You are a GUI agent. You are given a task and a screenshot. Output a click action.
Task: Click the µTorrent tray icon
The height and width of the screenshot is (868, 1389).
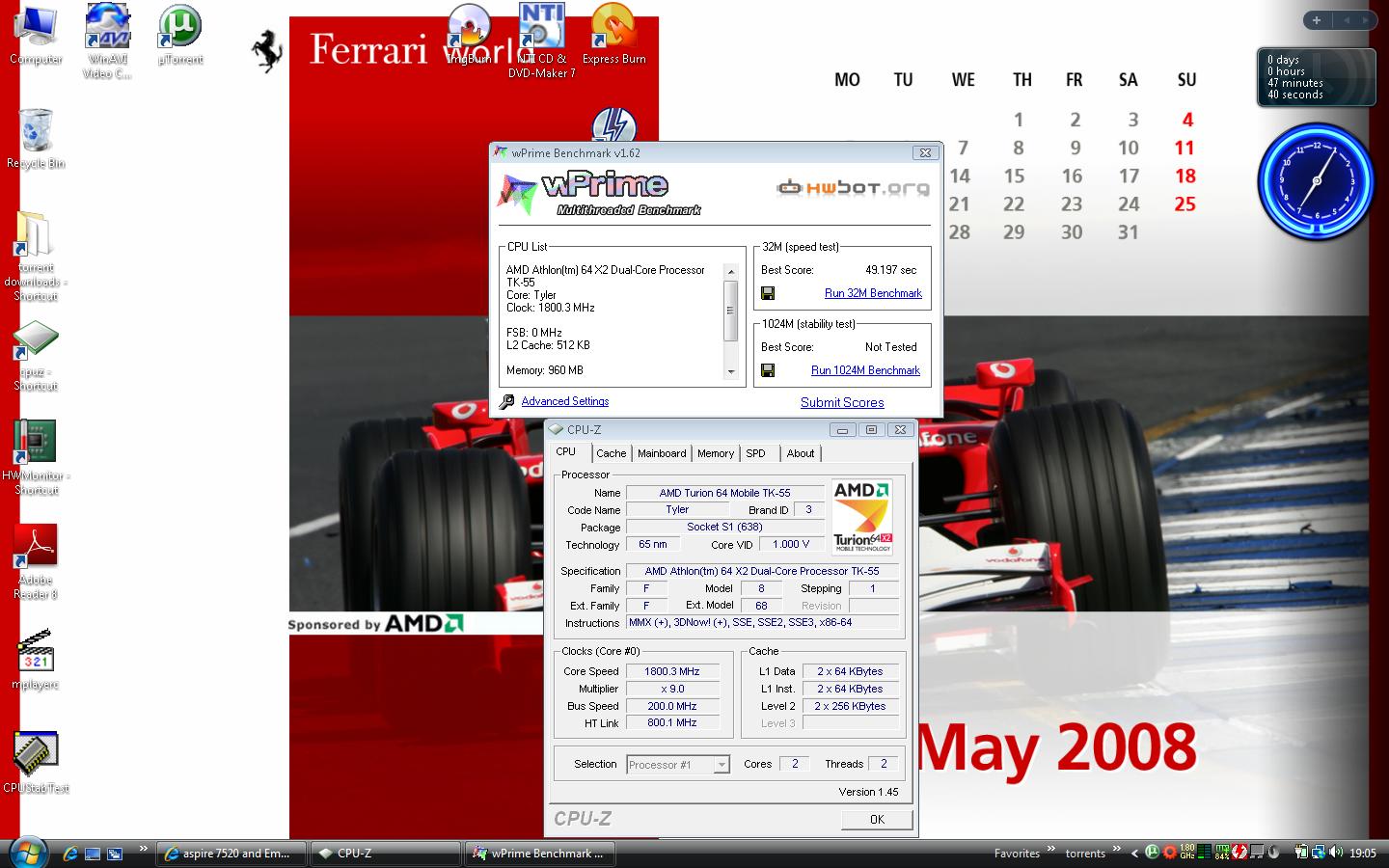point(1152,852)
